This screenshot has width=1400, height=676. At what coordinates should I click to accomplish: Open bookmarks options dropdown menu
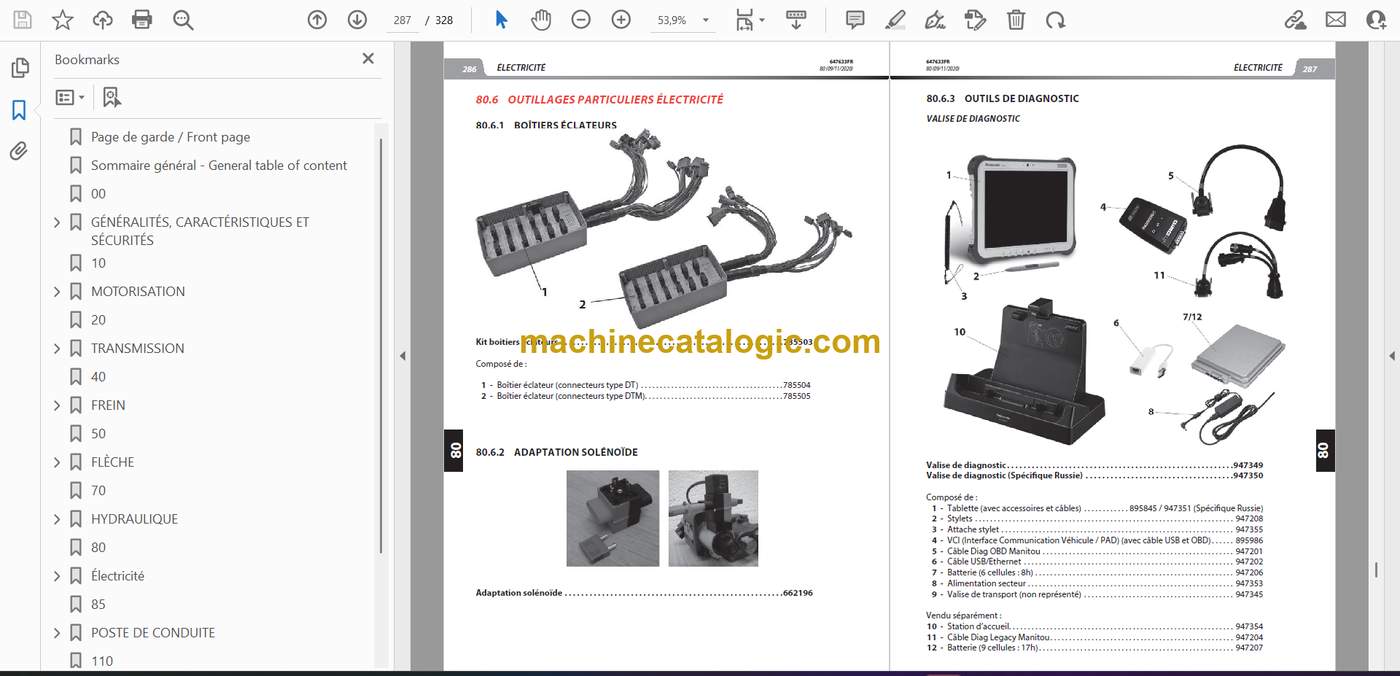70,97
